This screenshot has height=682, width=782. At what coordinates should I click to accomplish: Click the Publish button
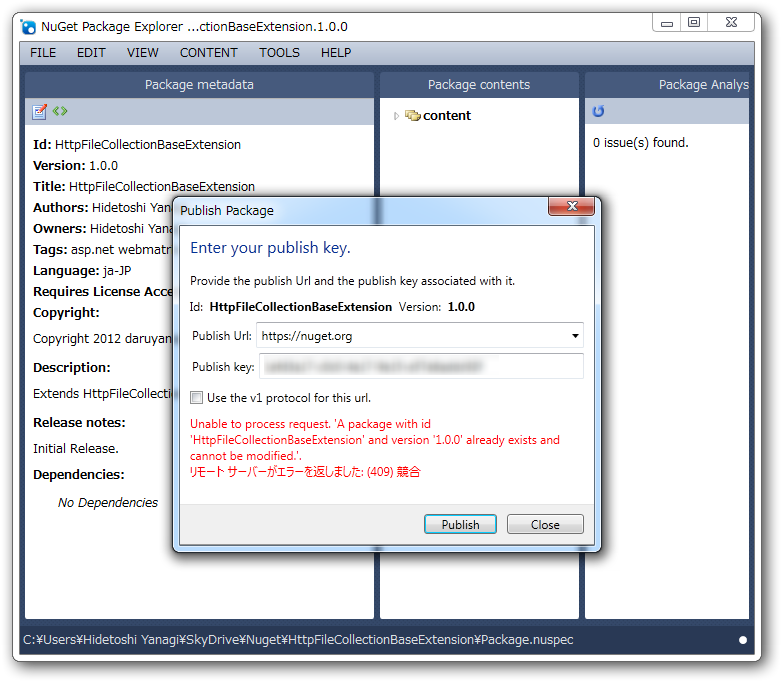coord(460,524)
